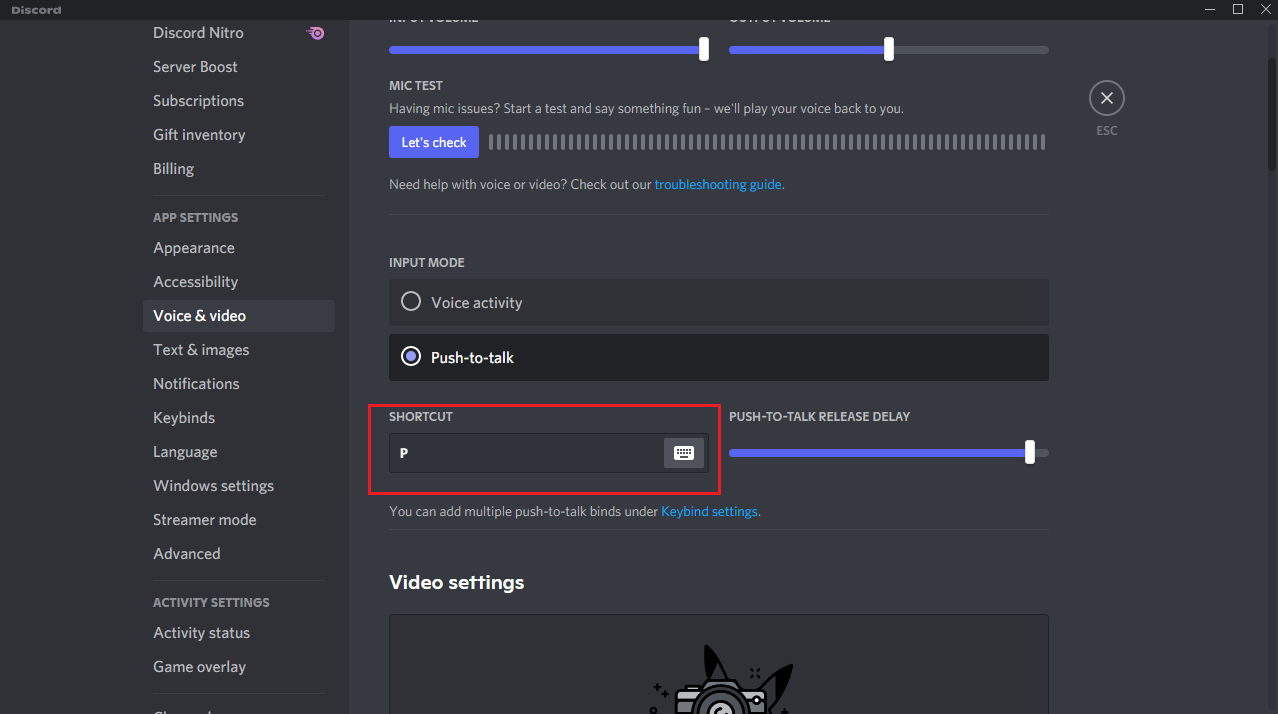Viewport: 1278px width, 714px height.
Task: Click the Let's check mic test button
Action: 433,141
